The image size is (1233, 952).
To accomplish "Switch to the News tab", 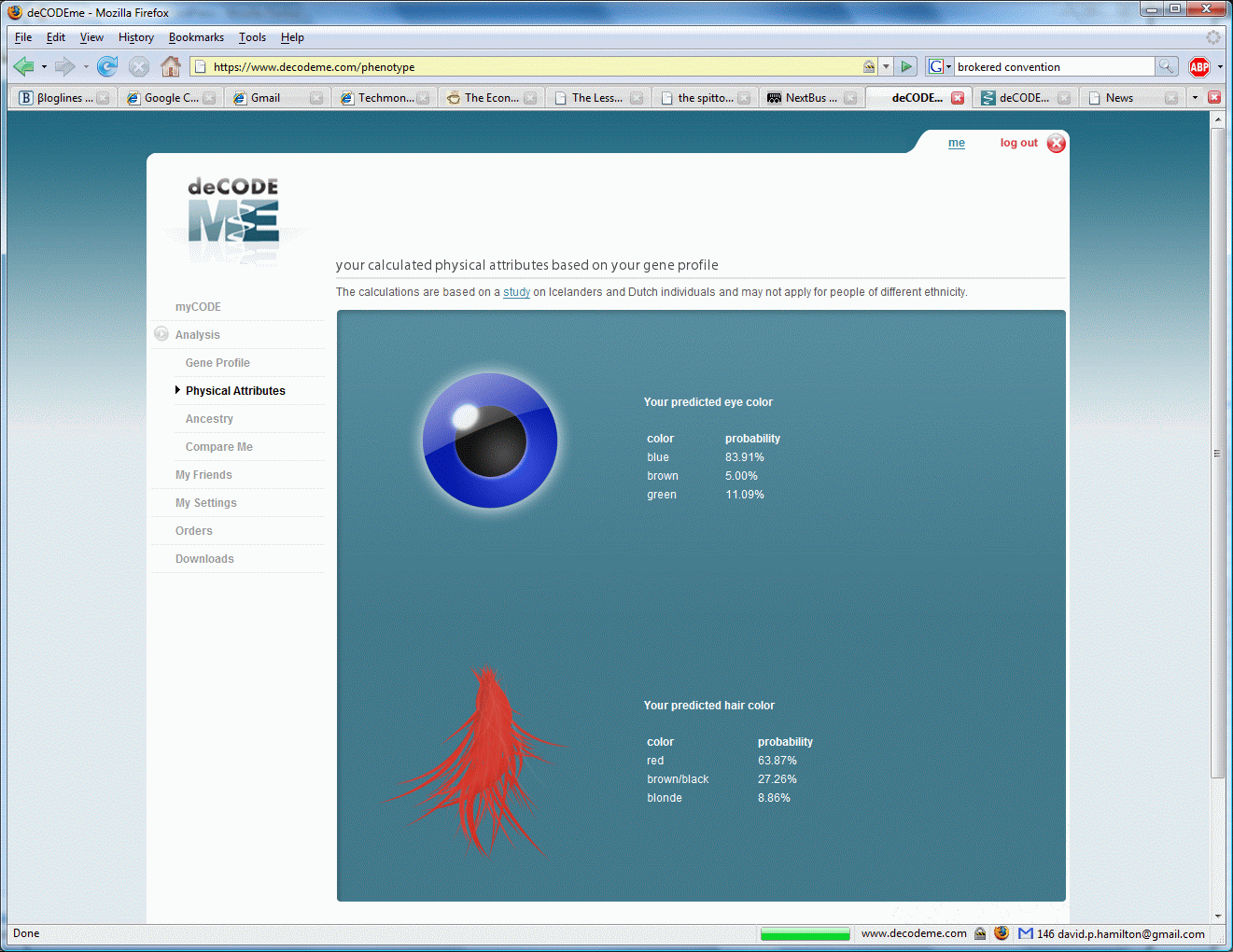I will click(x=1132, y=98).
